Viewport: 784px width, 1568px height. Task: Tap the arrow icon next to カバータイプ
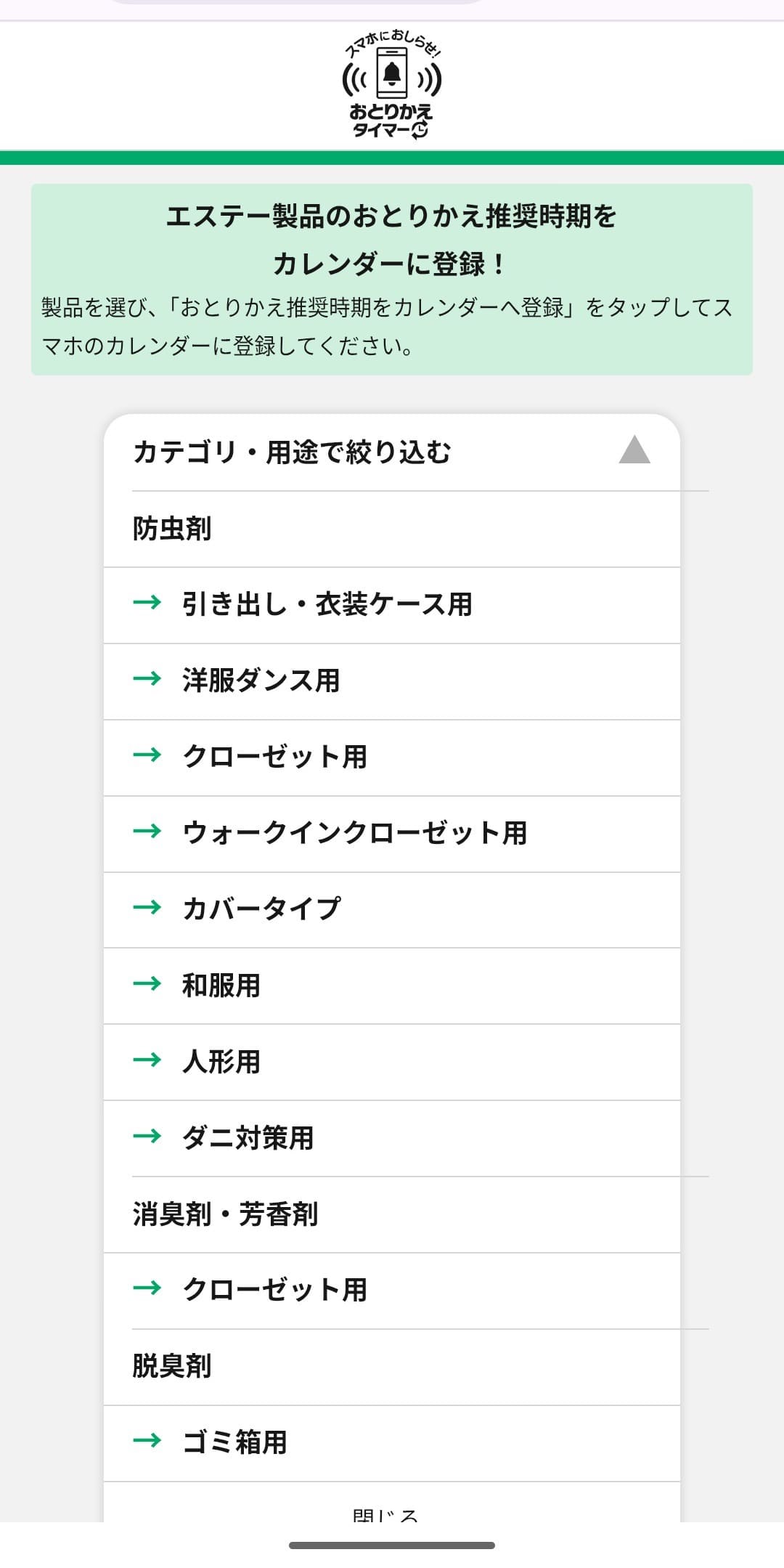pos(147,907)
